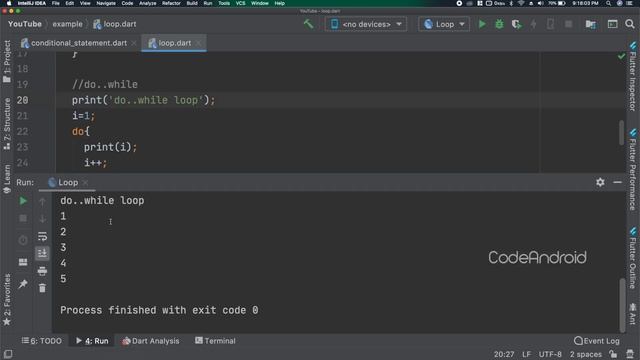
Task: Click the green inspection checkmark
Action: pyautogui.click(x=621, y=56)
